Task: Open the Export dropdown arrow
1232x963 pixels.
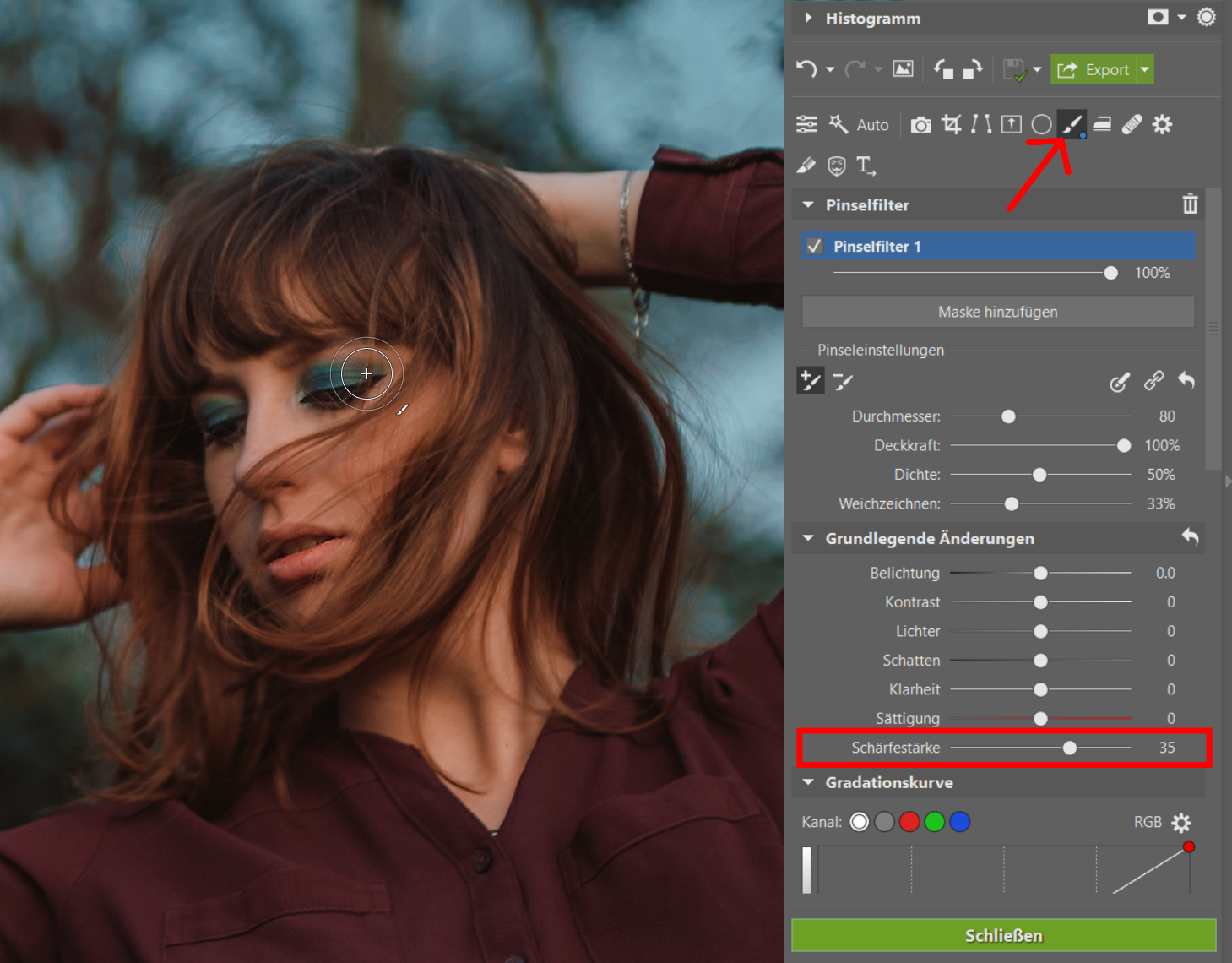Action: (1145, 69)
